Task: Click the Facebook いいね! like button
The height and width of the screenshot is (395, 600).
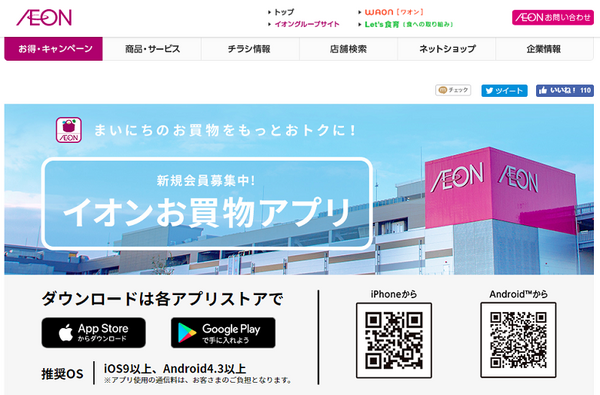Action: pyautogui.click(x=565, y=91)
